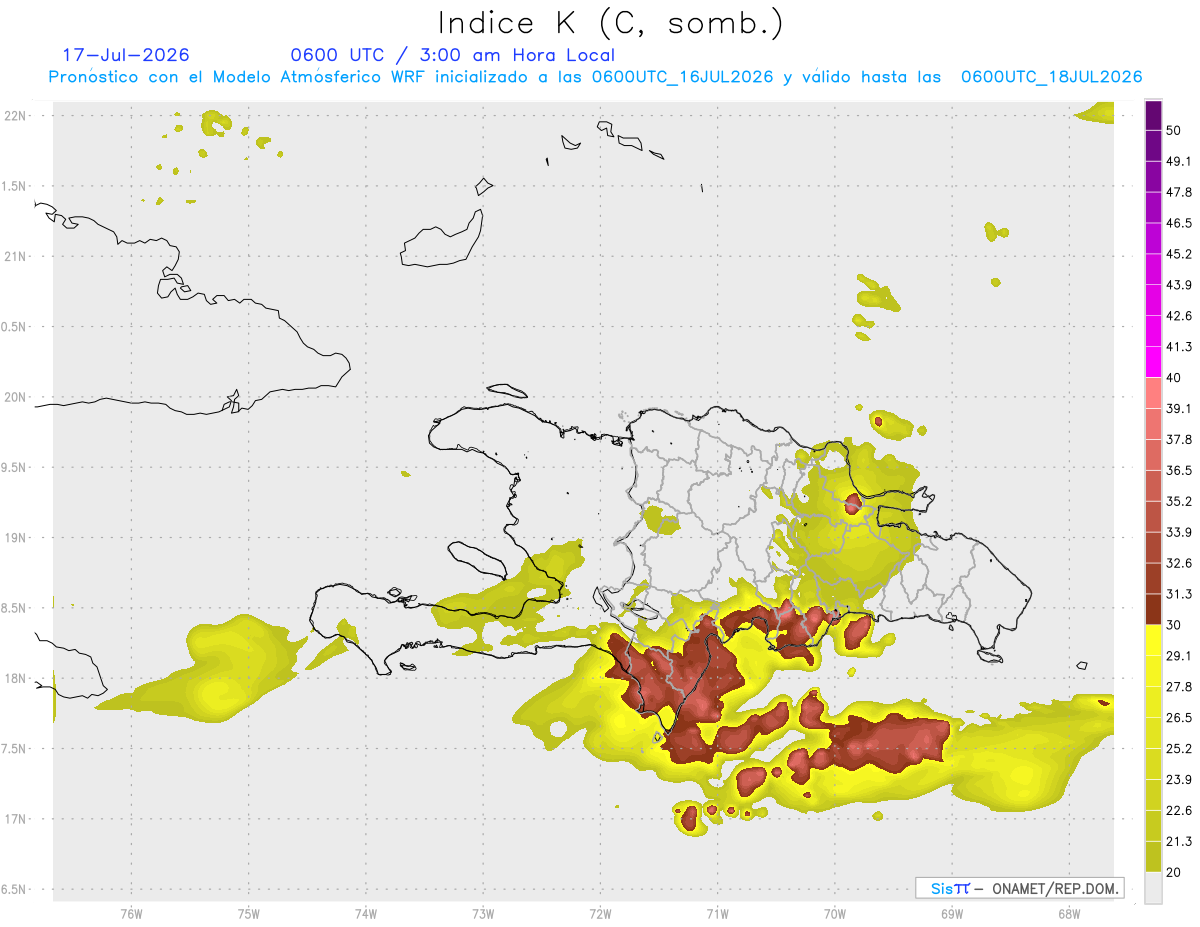Click legend value '43.9'
This screenshot has width=1200, height=927.
coord(1179,285)
